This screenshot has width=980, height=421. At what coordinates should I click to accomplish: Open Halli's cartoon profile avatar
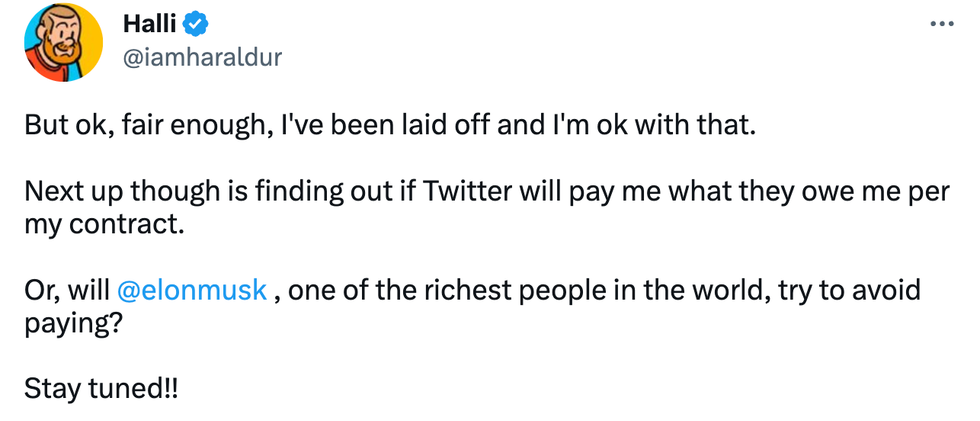click(x=63, y=41)
